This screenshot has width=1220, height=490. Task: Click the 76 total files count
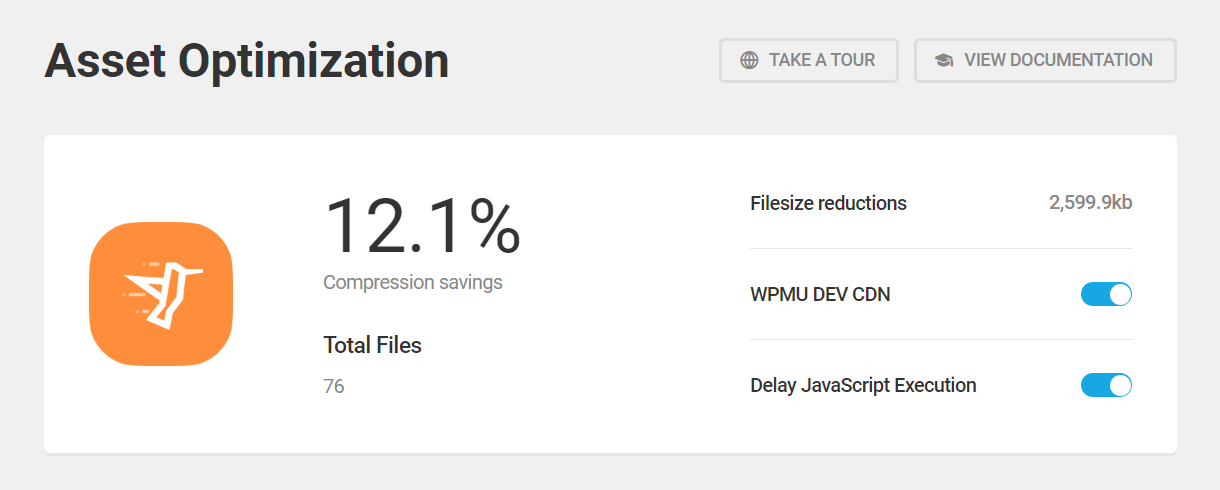click(334, 386)
